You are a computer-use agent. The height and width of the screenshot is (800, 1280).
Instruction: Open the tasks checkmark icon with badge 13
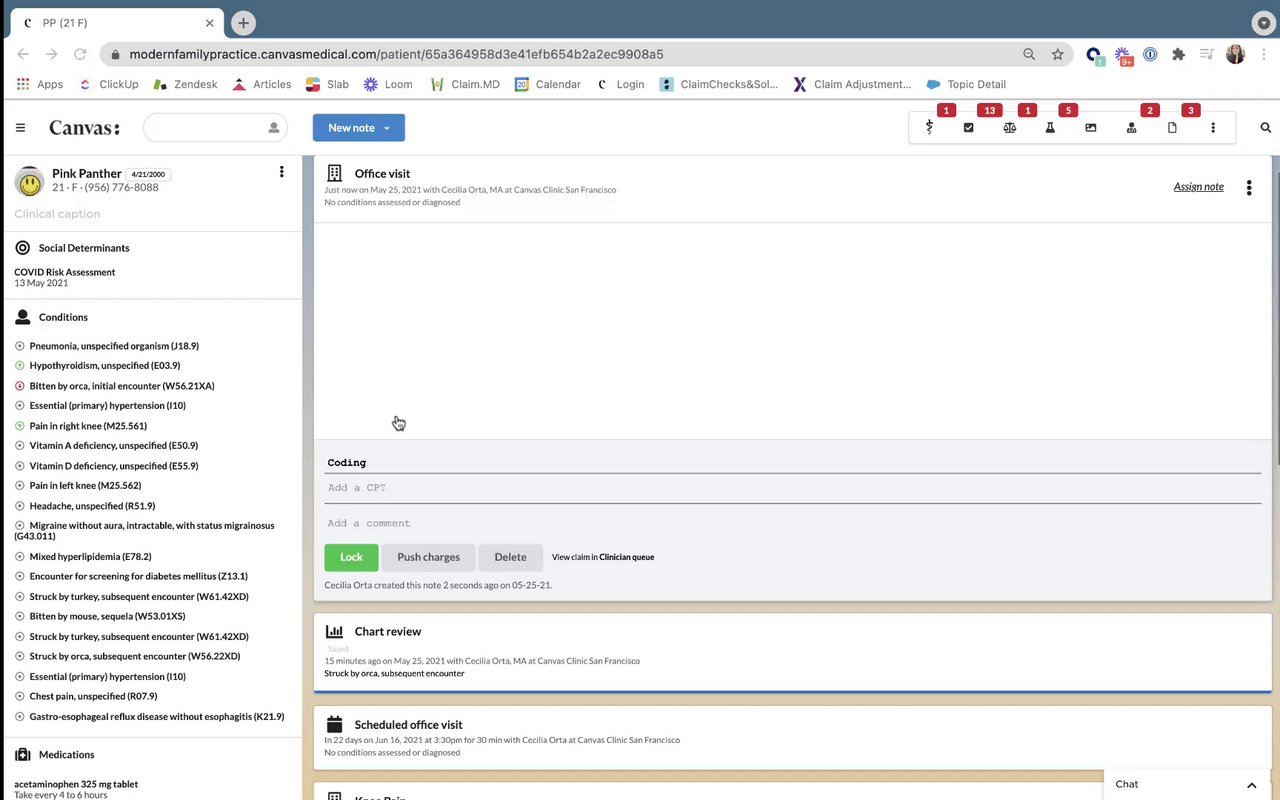pyautogui.click(x=968, y=128)
